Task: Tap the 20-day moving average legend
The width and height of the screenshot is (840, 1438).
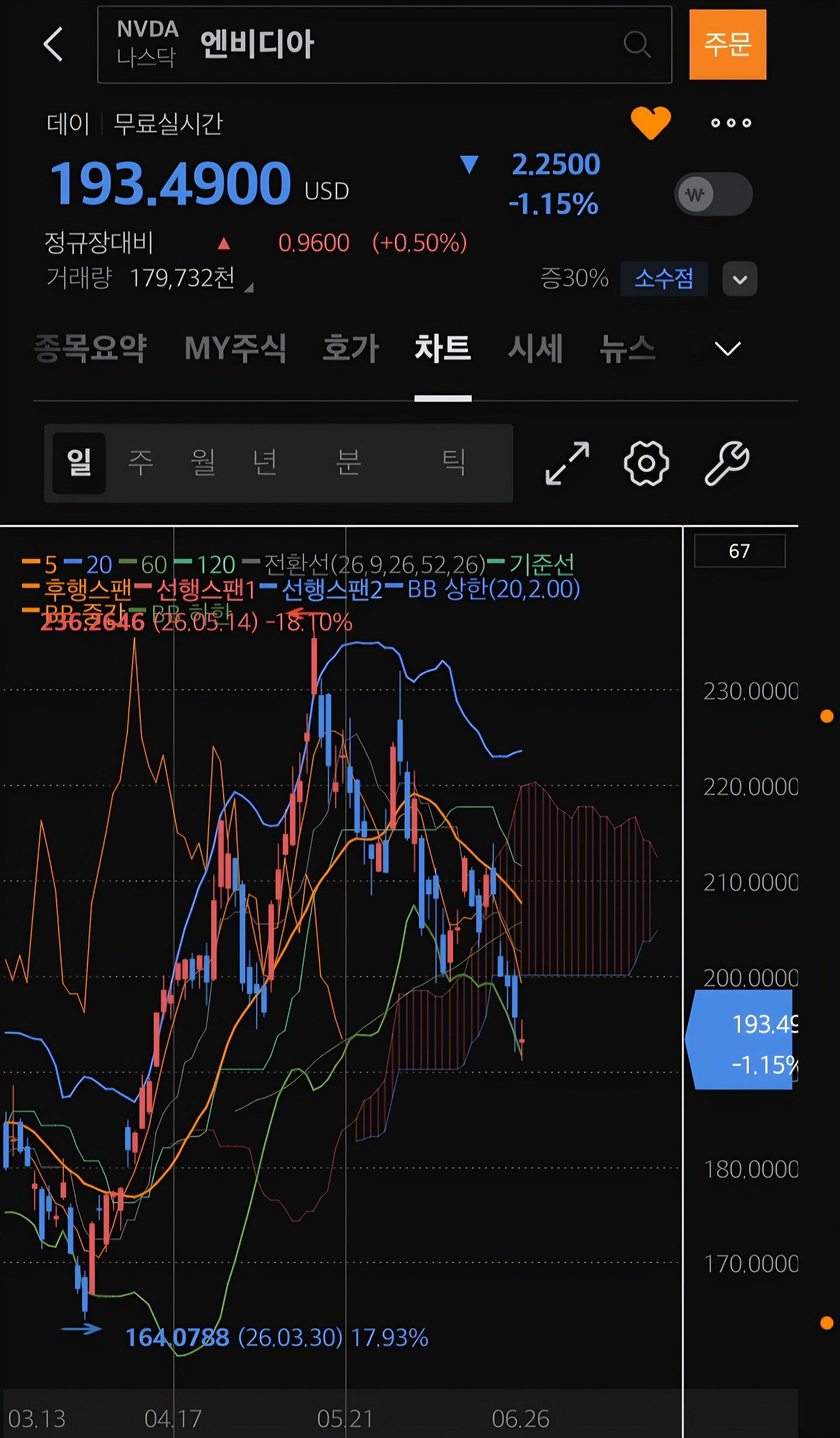Action: [x=88, y=564]
